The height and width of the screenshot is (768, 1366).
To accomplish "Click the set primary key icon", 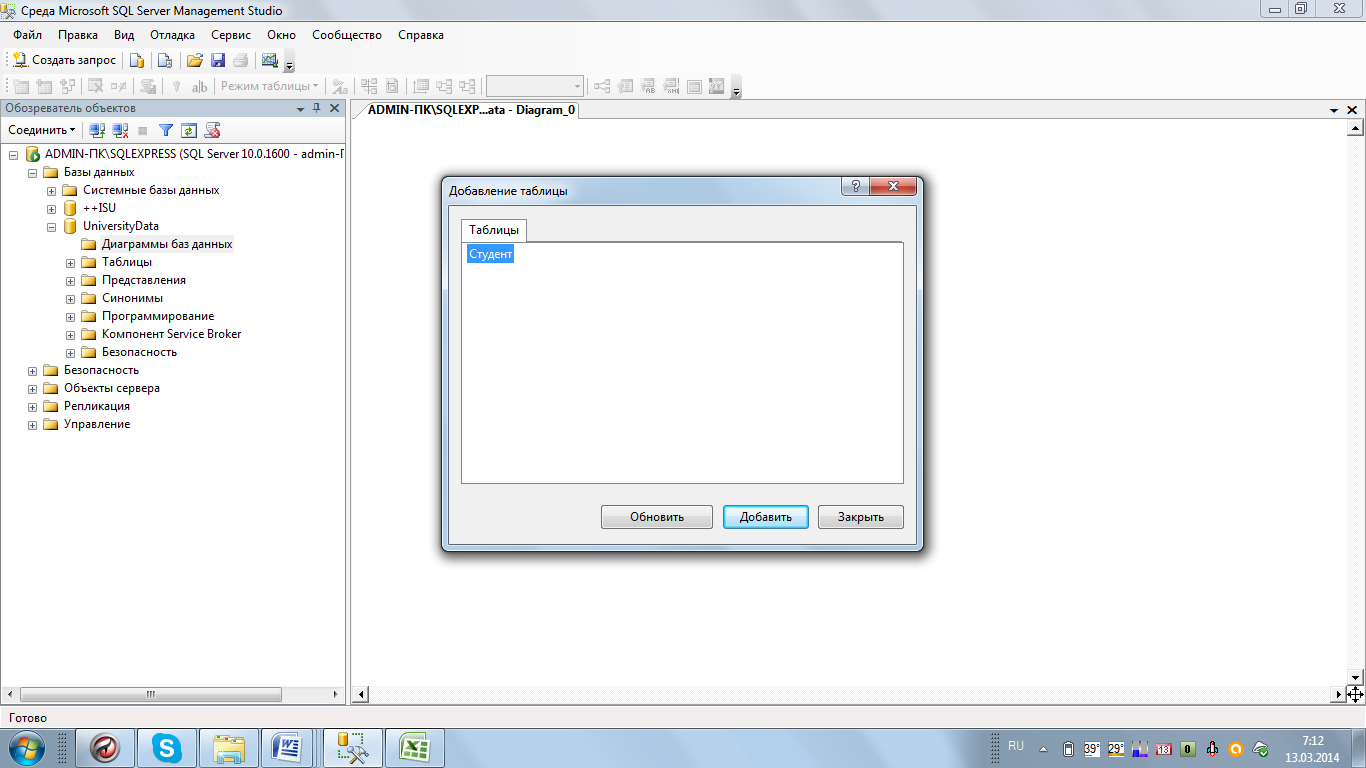I will pyautogui.click(x=175, y=86).
